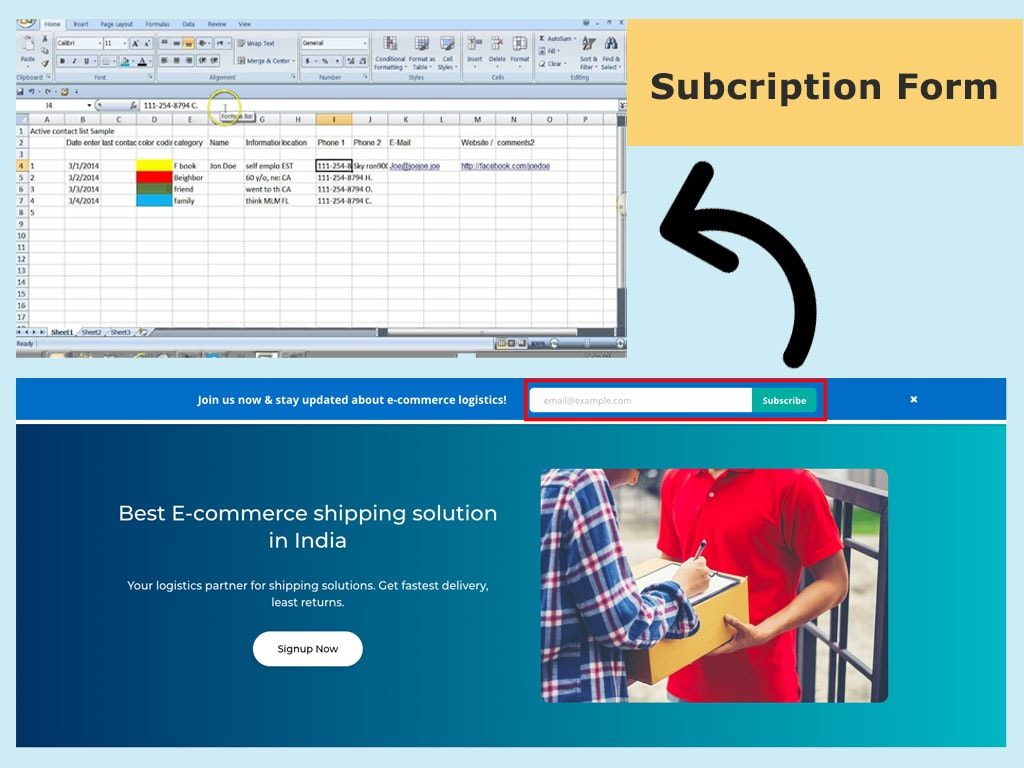The height and width of the screenshot is (768, 1024).
Task: Select the Sheet3 worksheet tab
Action: click(120, 332)
